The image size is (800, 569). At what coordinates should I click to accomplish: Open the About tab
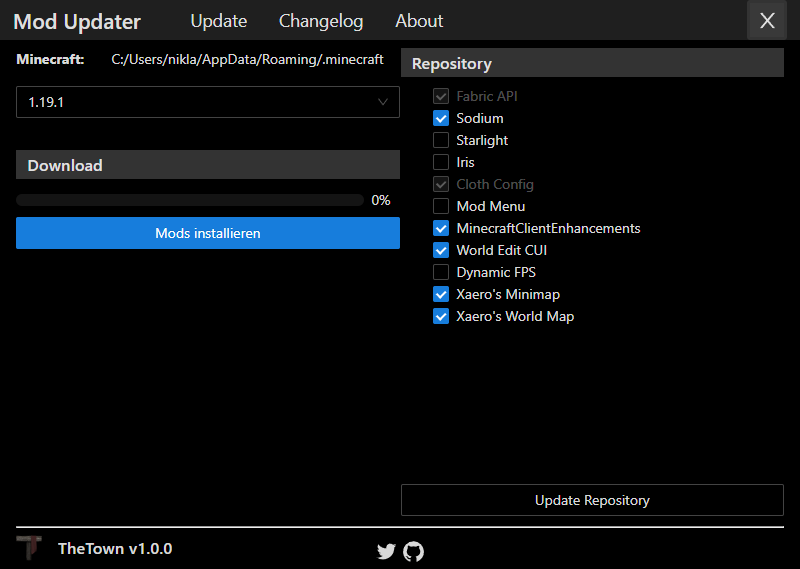pyautogui.click(x=419, y=21)
